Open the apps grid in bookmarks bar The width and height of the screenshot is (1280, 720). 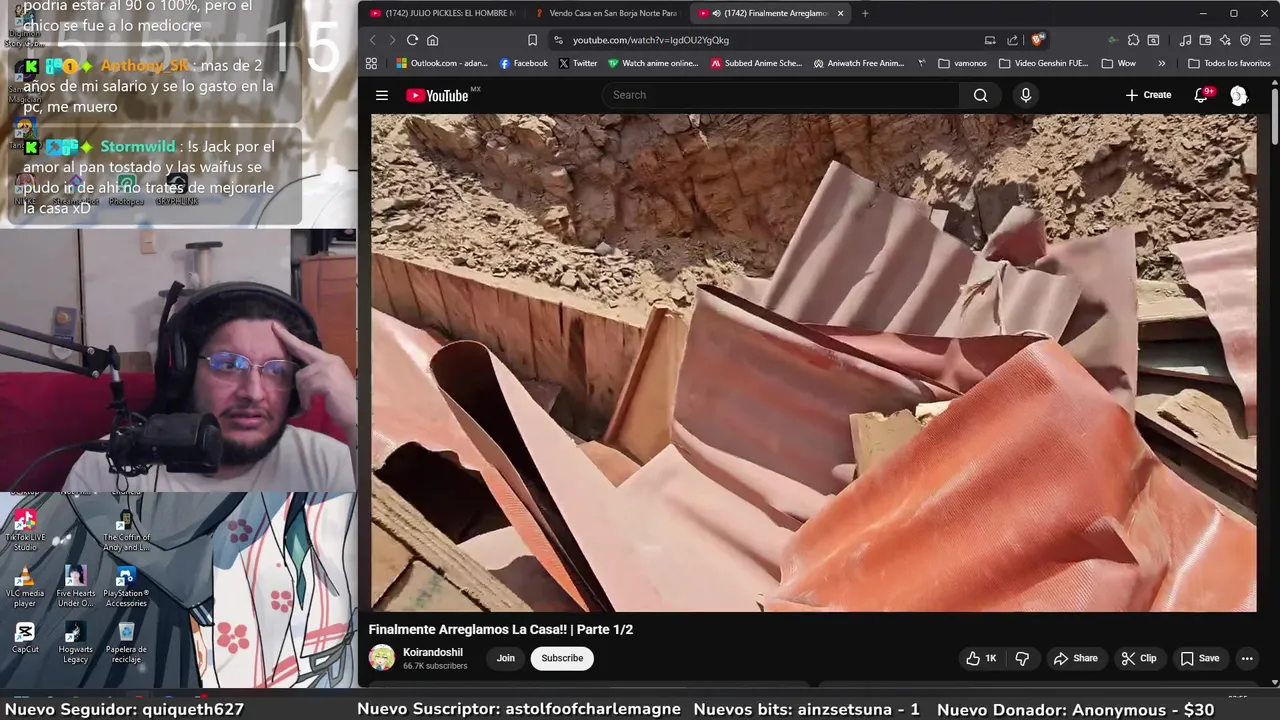371,63
